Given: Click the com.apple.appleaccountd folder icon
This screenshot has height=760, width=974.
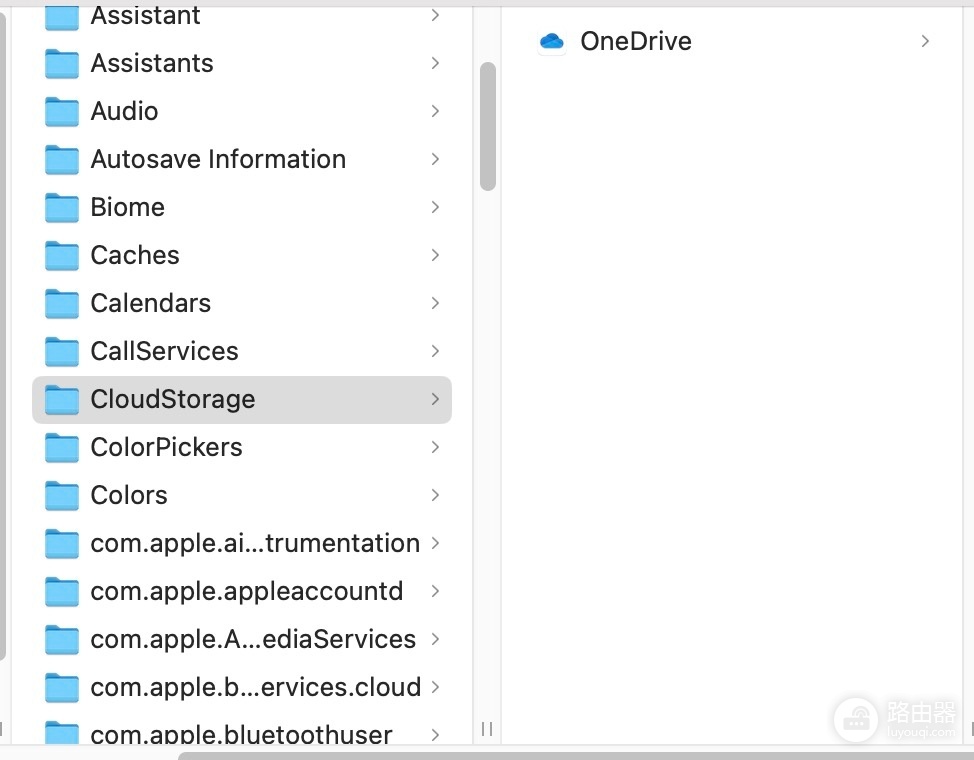Looking at the screenshot, I should (61, 591).
